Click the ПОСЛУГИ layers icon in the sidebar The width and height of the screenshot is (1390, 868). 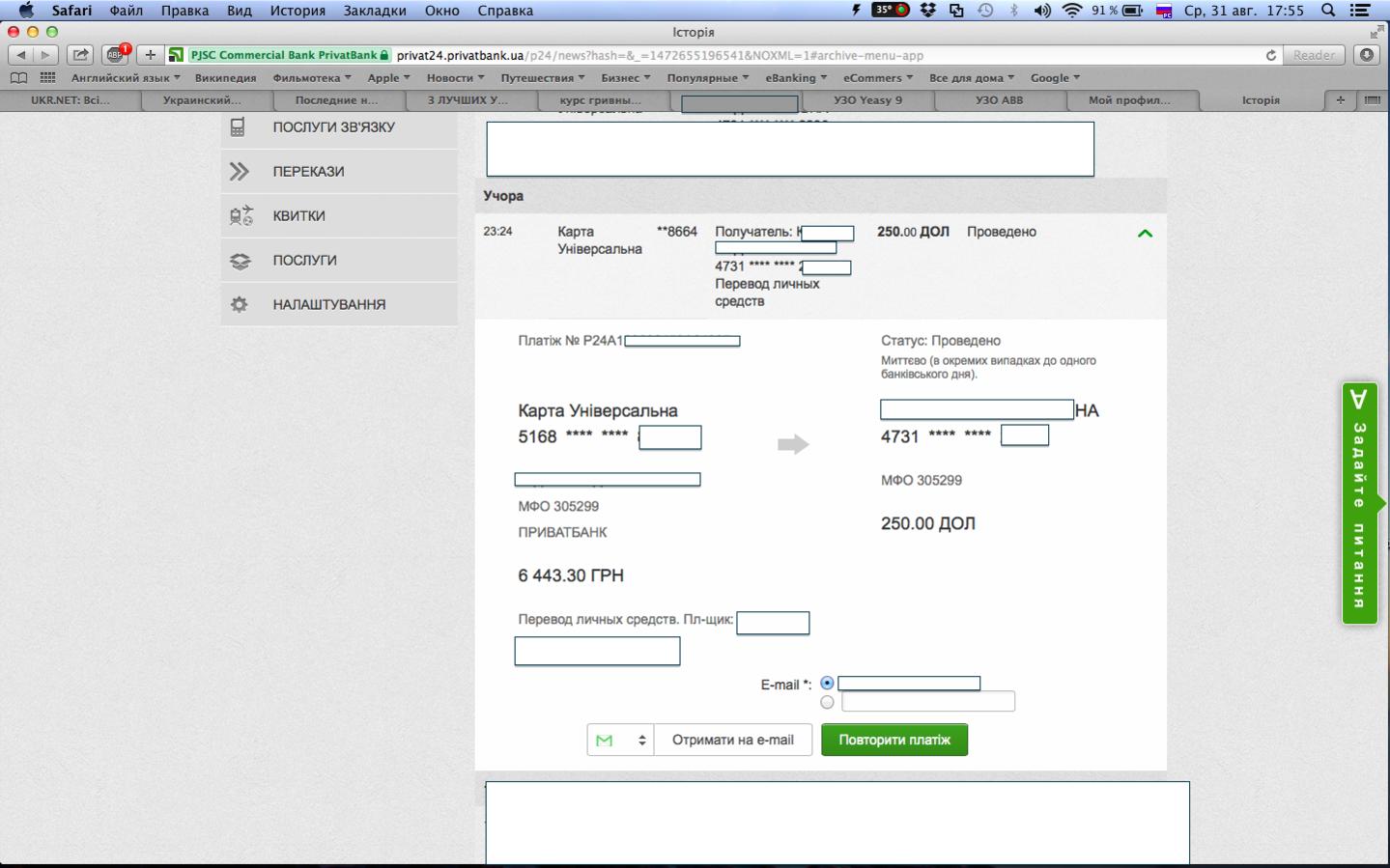point(240,261)
